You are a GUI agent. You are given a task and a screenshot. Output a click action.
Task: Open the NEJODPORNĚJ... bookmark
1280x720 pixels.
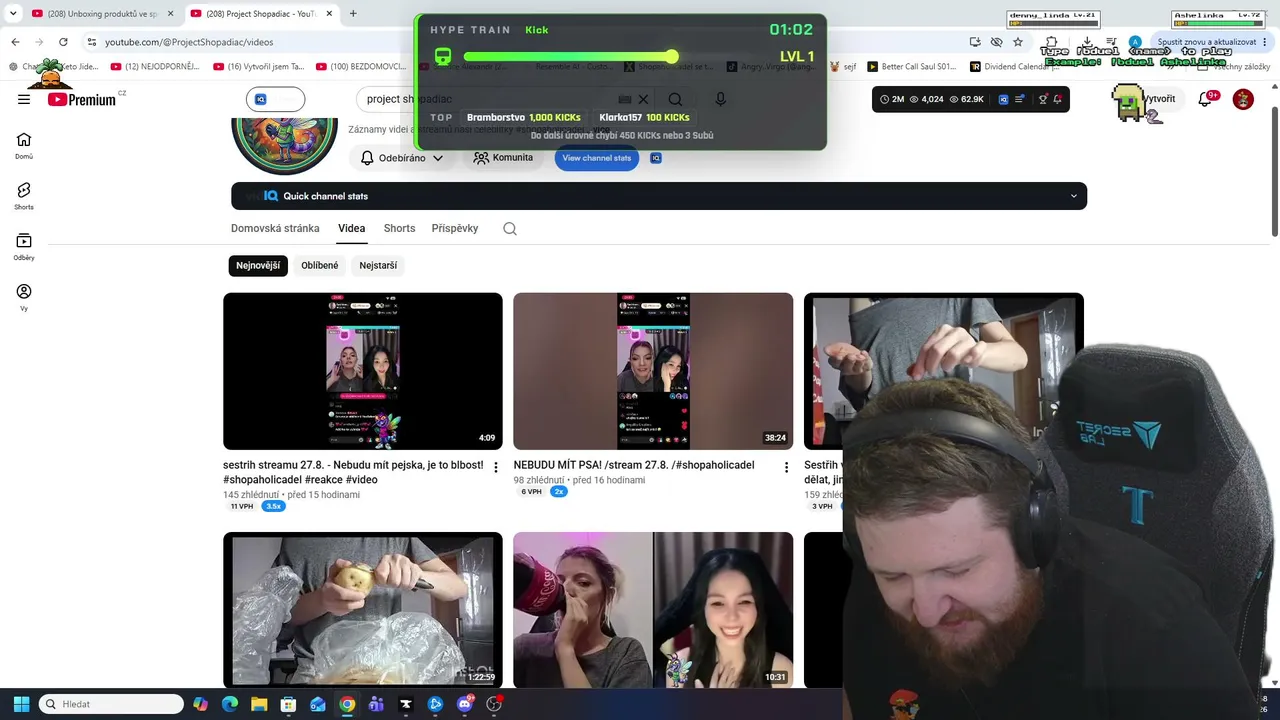coord(156,67)
